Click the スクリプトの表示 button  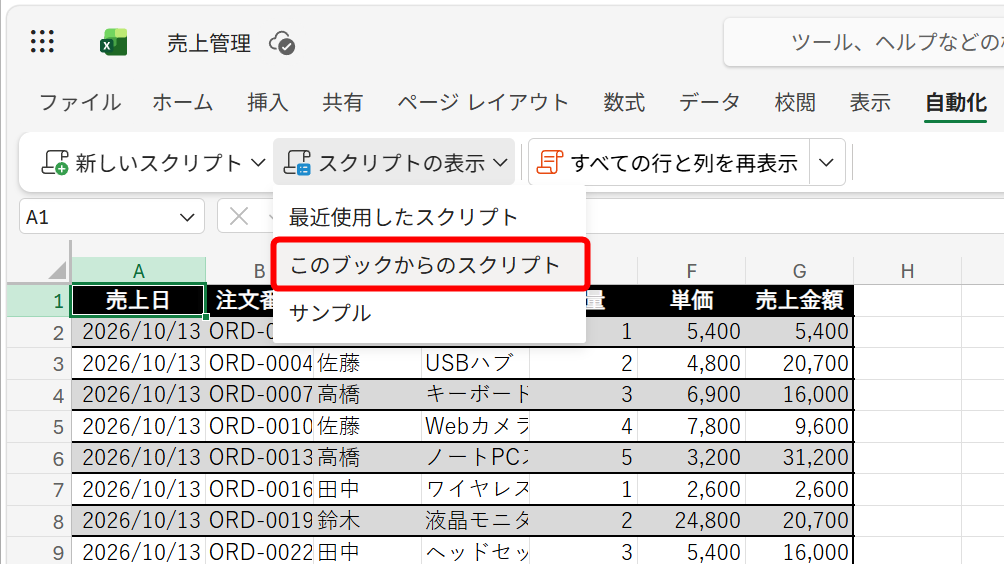(x=394, y=163)
